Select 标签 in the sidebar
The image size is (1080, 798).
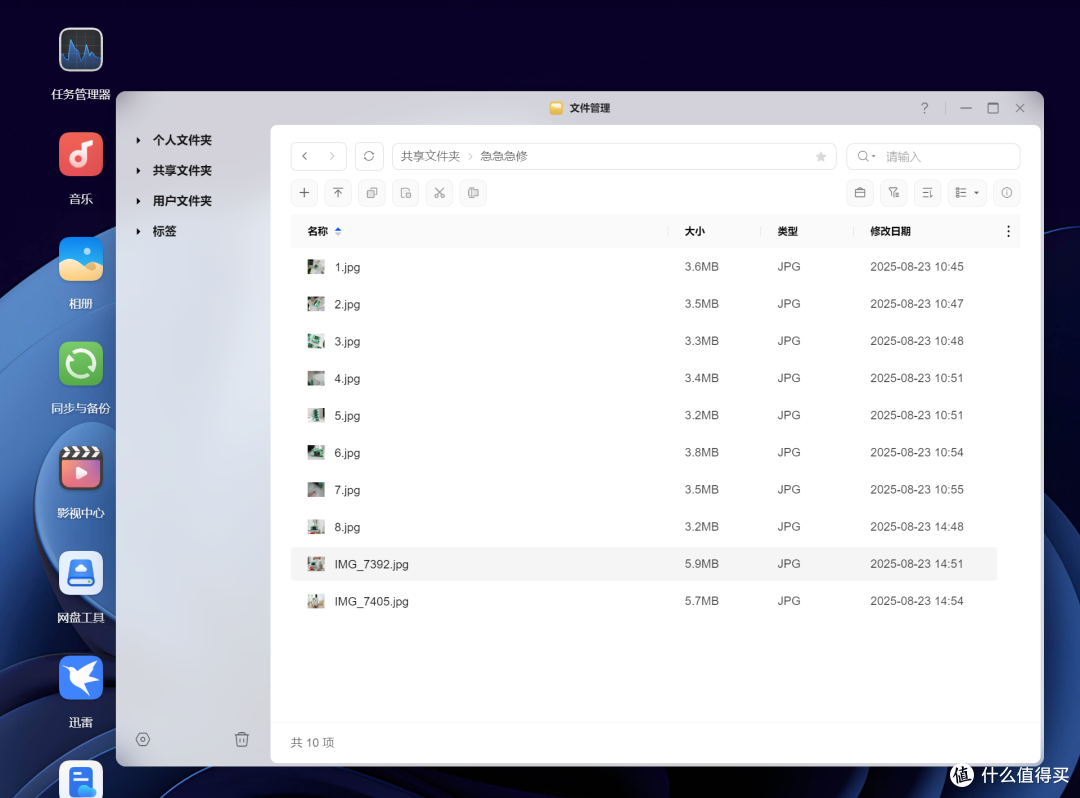pos(165,231)
